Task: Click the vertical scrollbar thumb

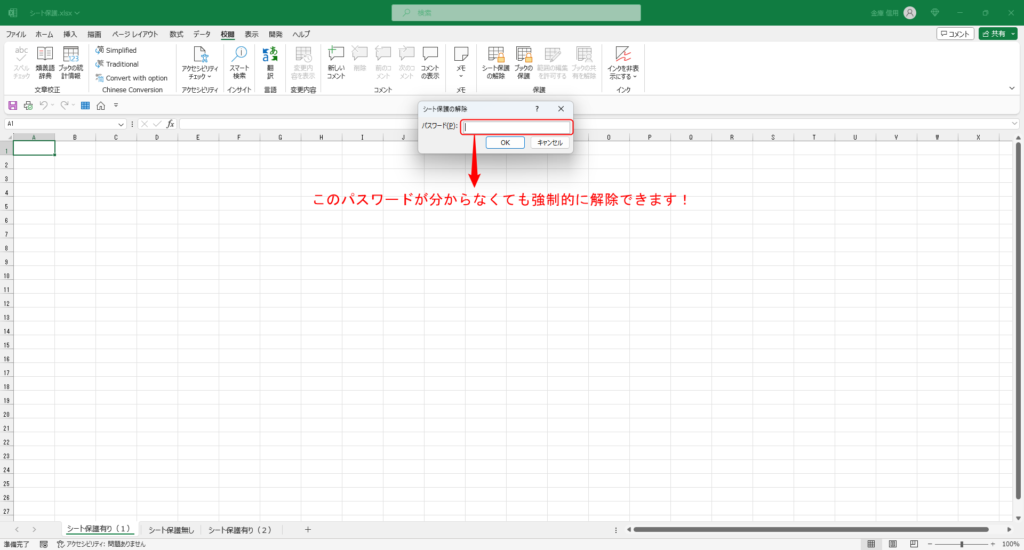Action: pos(1018,320)
